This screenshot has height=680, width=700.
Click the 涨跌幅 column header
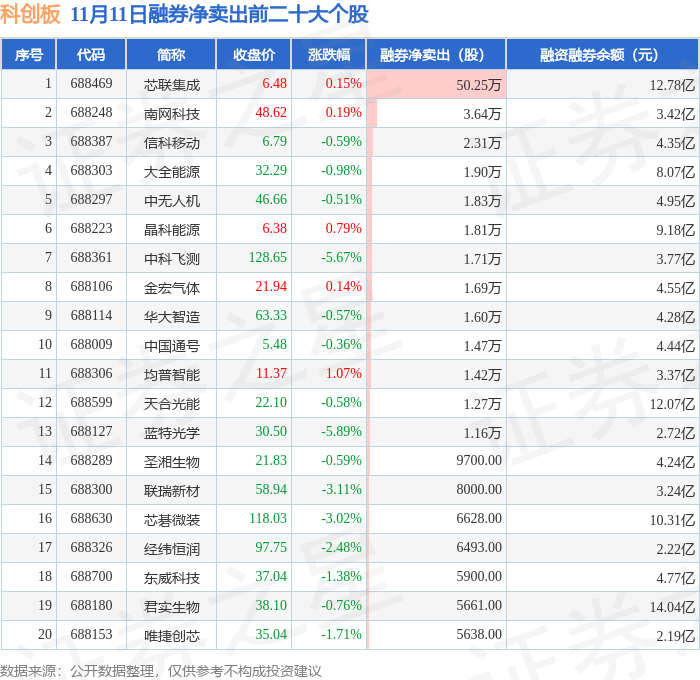[x=329, y=54]
